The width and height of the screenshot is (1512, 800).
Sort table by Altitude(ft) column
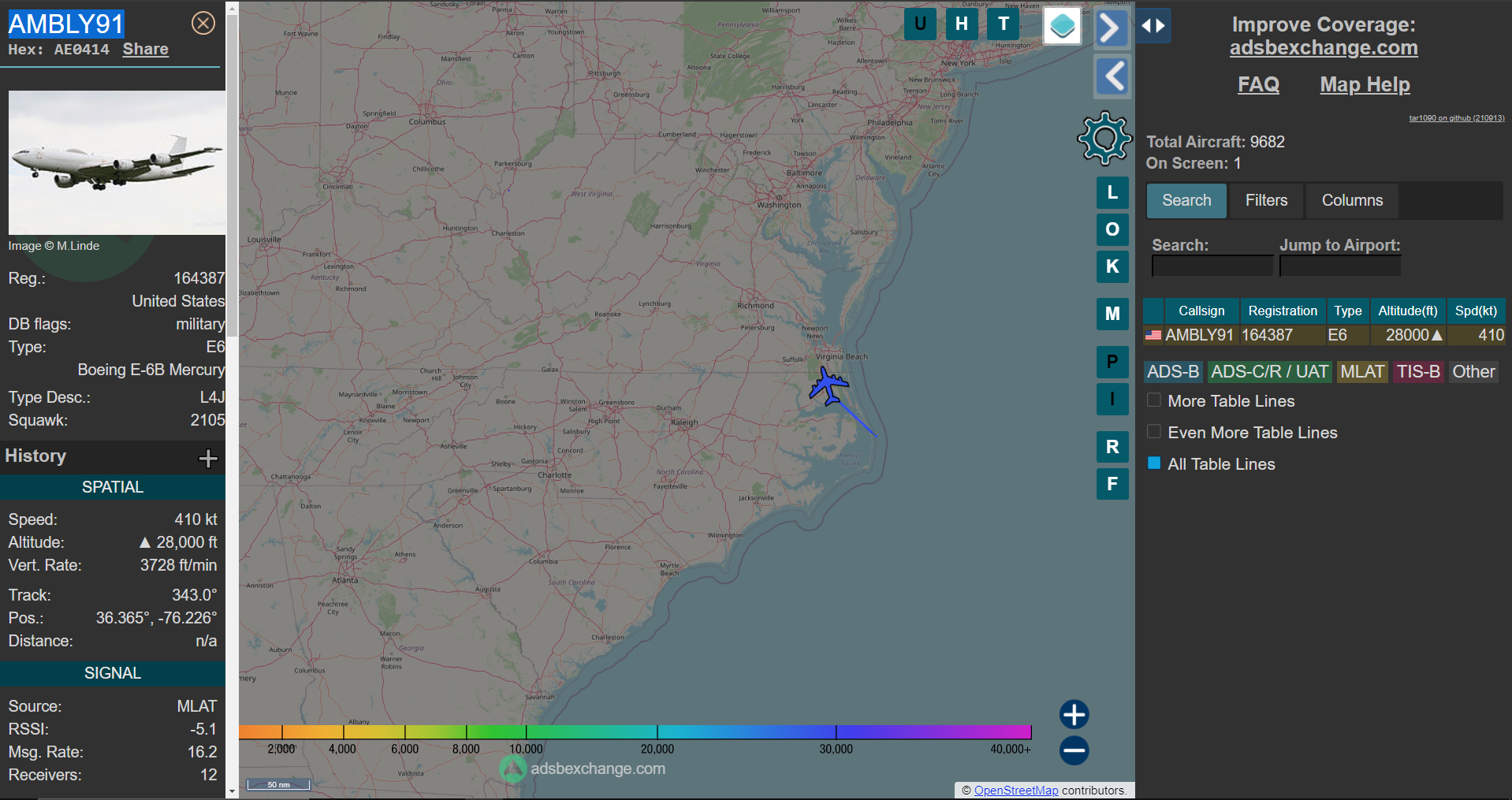(1408, 311)
